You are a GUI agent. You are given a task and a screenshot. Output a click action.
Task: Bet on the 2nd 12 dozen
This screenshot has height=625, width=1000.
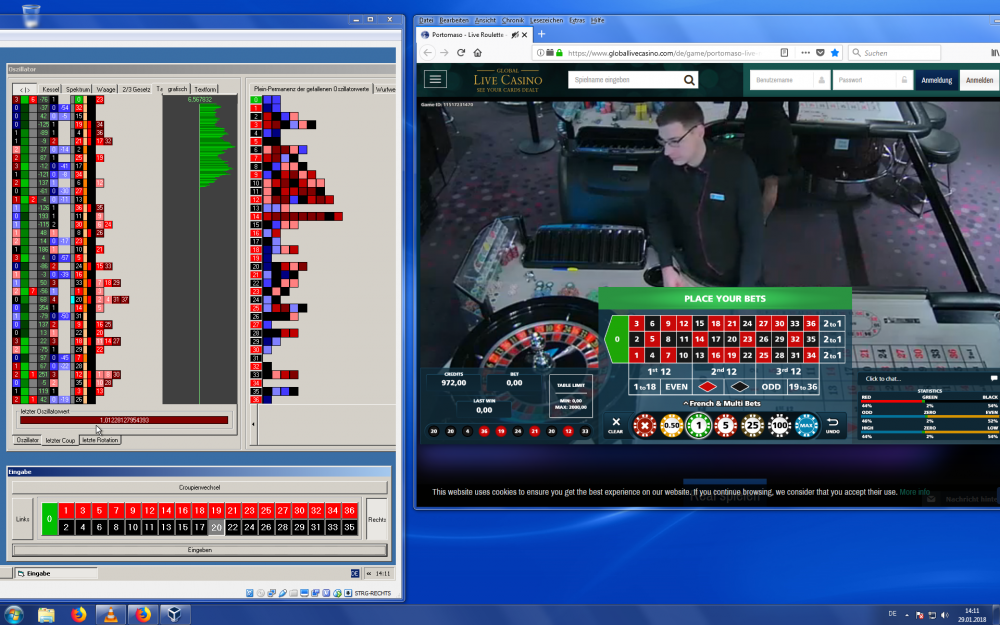pos(724,371)
